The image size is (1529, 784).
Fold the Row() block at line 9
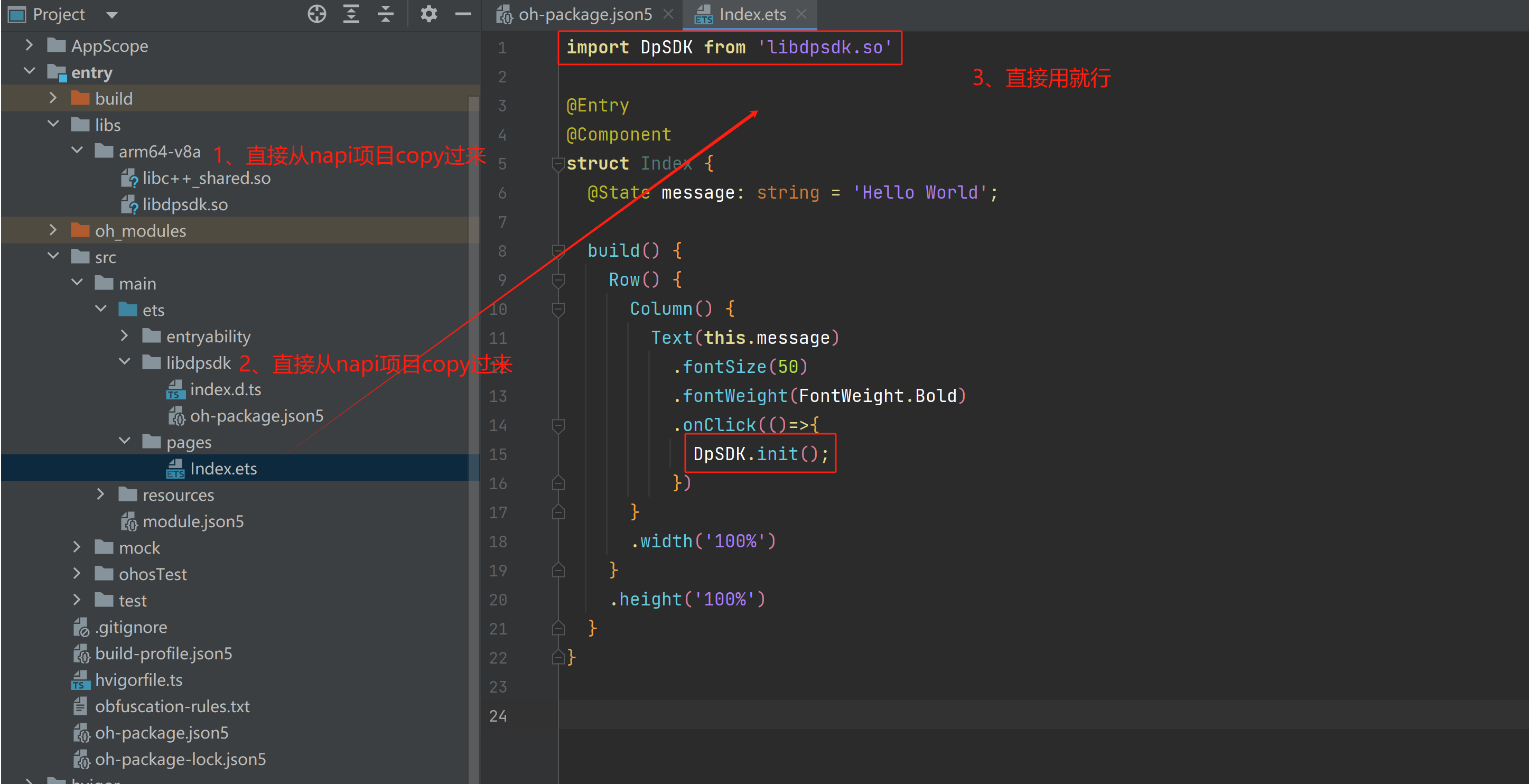click(558, 280)
